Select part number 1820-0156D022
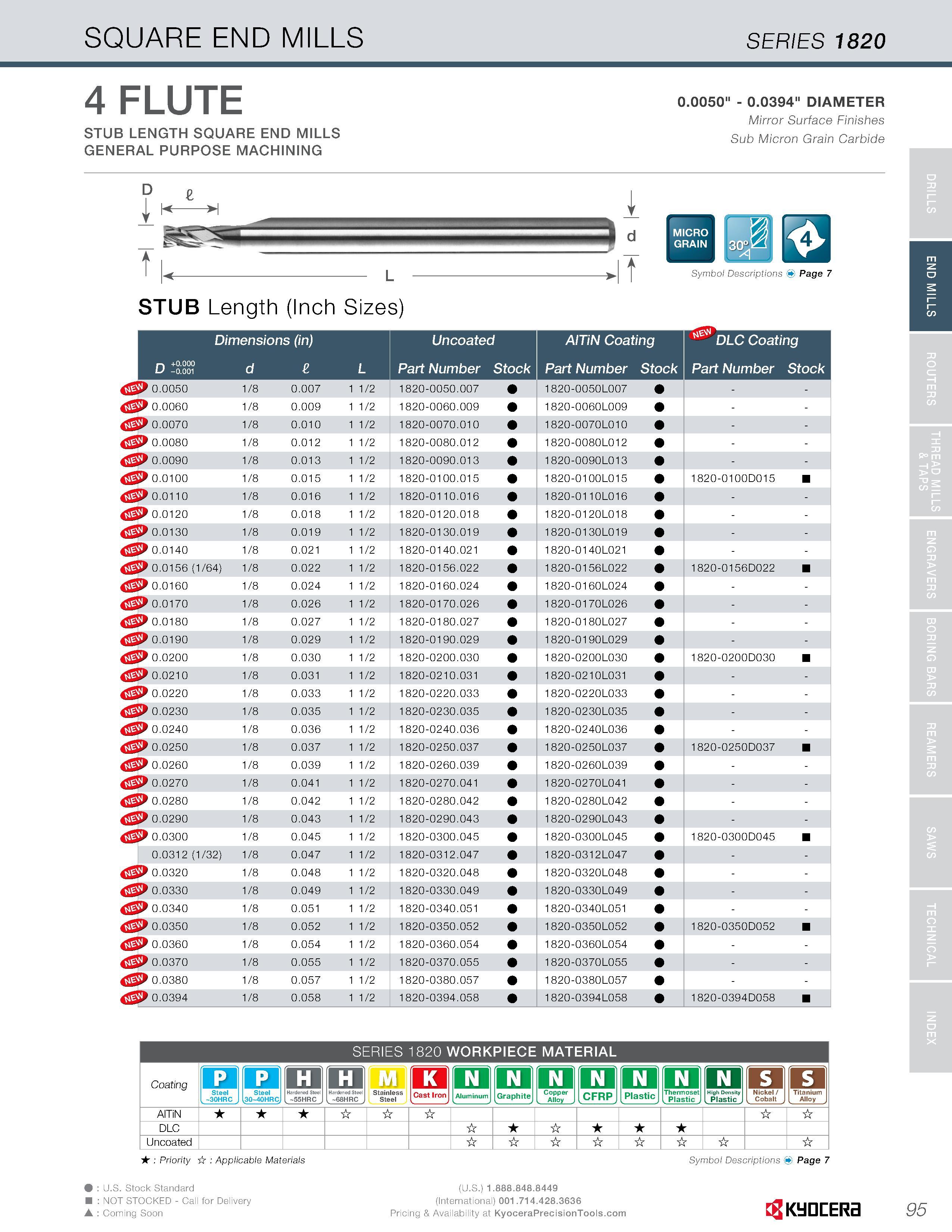 click(732, 568)
